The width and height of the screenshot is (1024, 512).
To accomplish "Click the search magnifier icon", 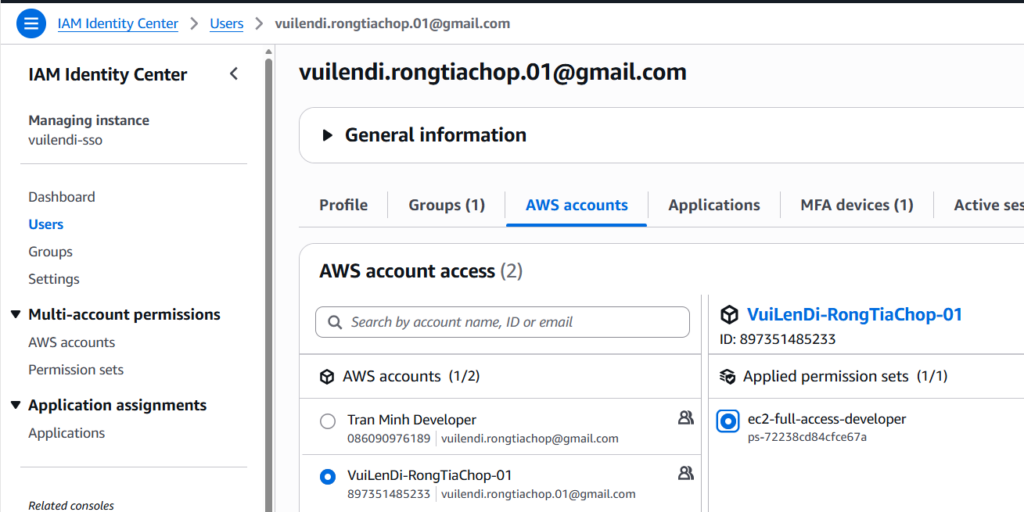I will (334, 322).
